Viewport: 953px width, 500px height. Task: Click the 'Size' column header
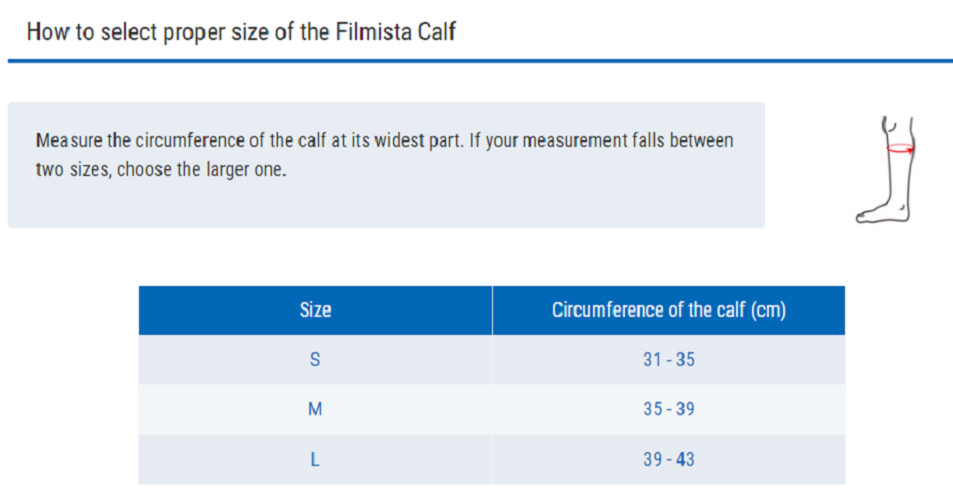pyautogui.click(x=315, y=310)
